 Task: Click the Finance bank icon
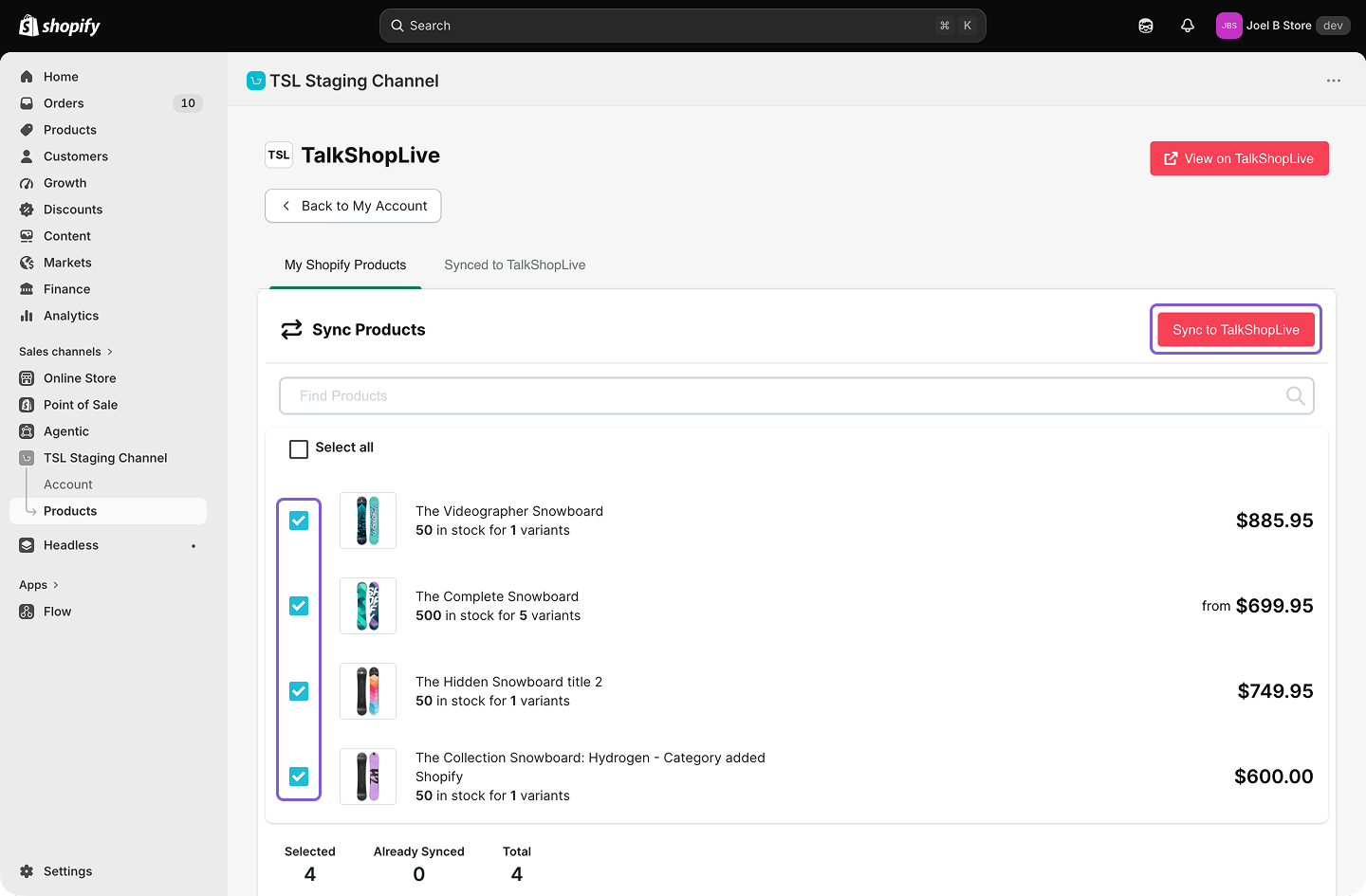tap(27, 289)
